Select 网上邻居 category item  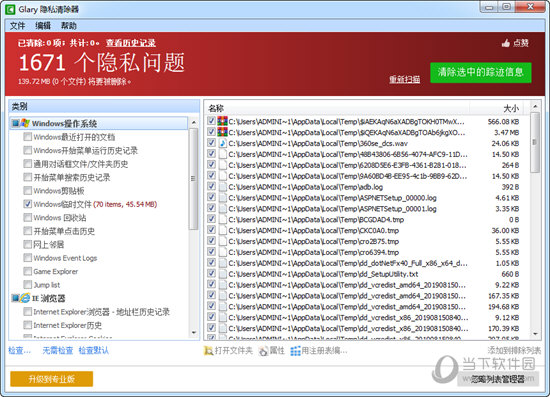click(48, 244)
